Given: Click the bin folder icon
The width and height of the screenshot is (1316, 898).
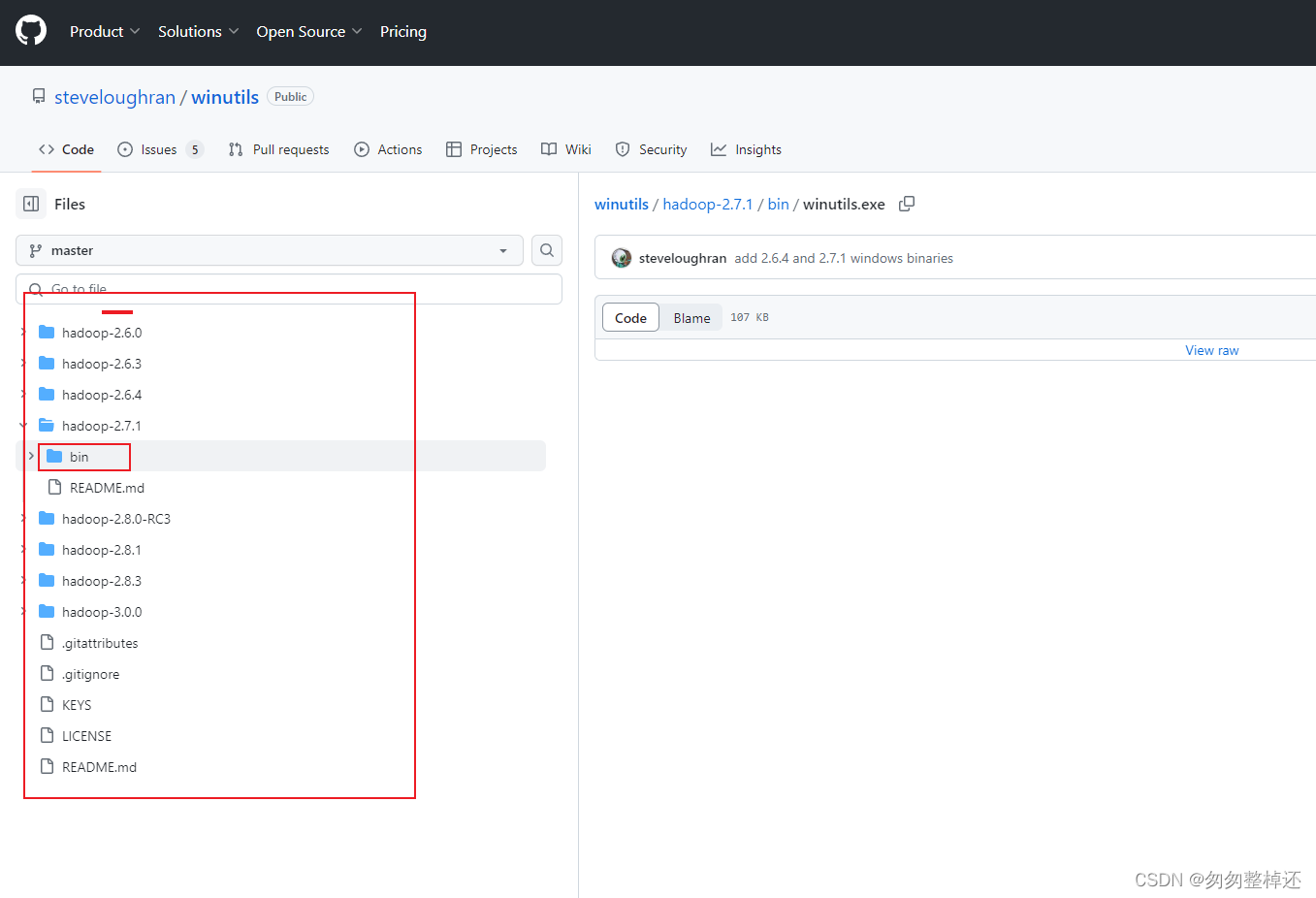Looking at the screenshot, I should 56,456.
